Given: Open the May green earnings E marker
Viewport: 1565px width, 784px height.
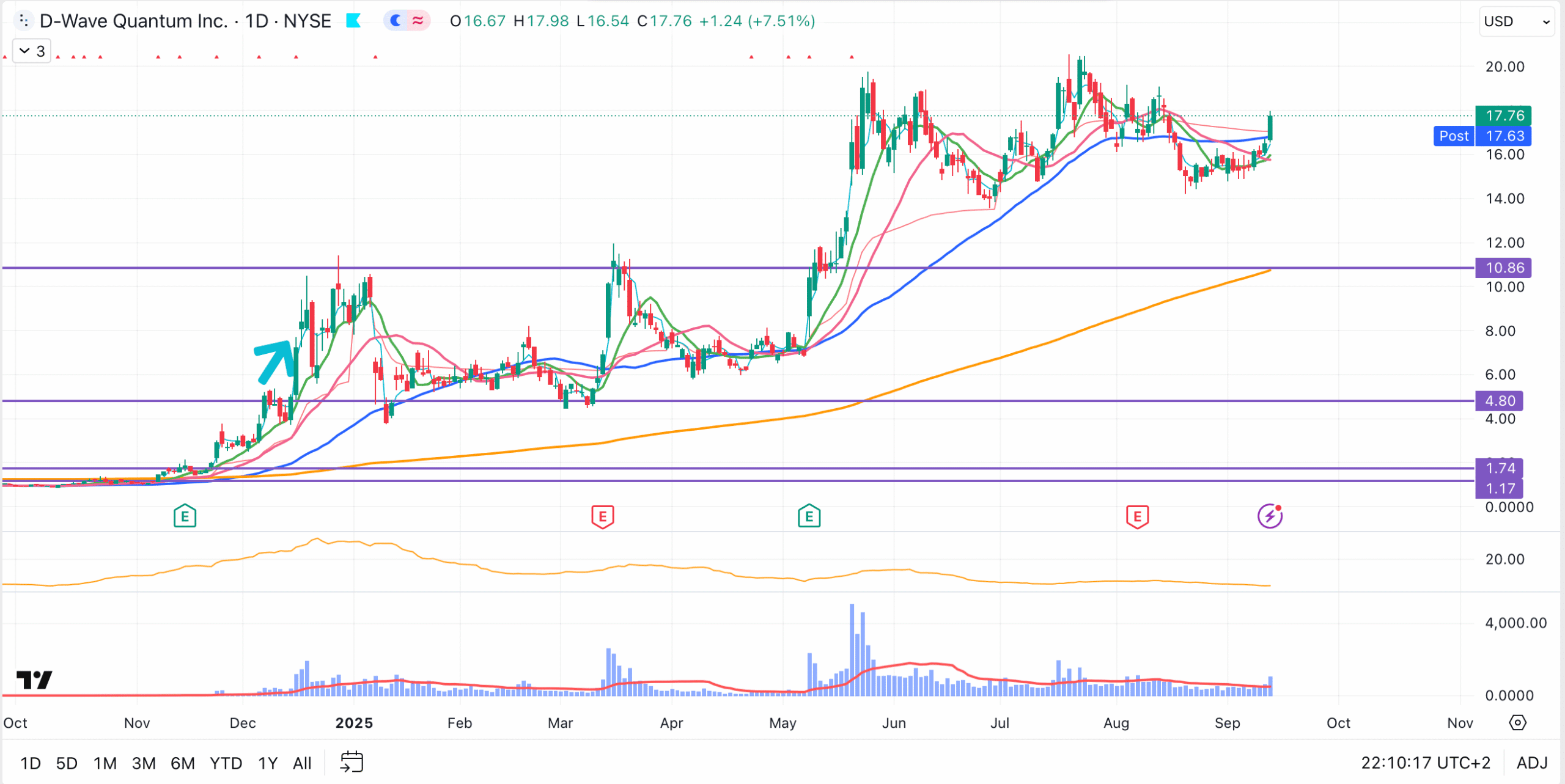Looking at the screenshot, I should click(x=809, y=516).
